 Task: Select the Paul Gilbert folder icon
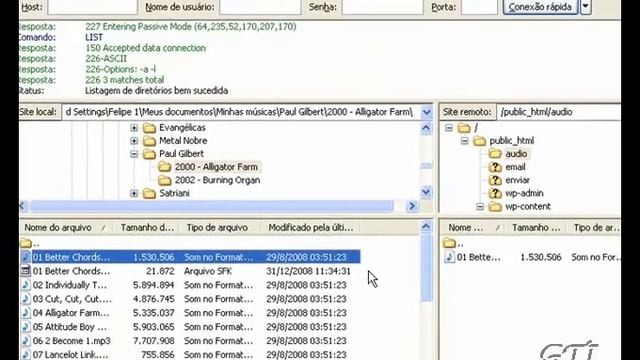coord(149,154)
